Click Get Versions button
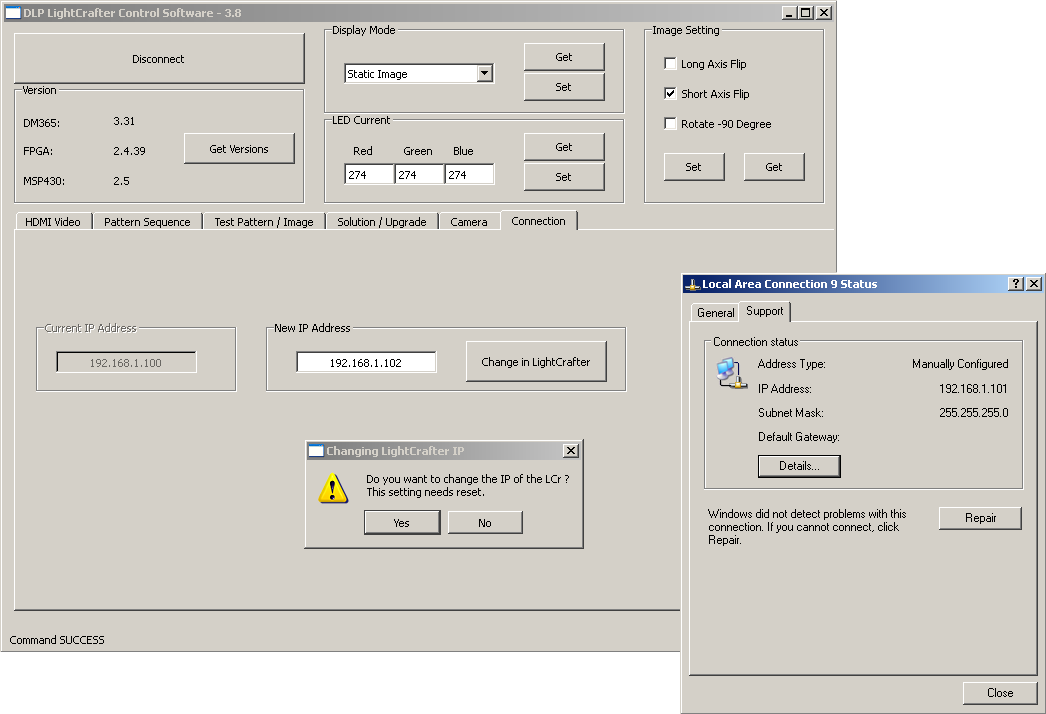 click(239, 149)
